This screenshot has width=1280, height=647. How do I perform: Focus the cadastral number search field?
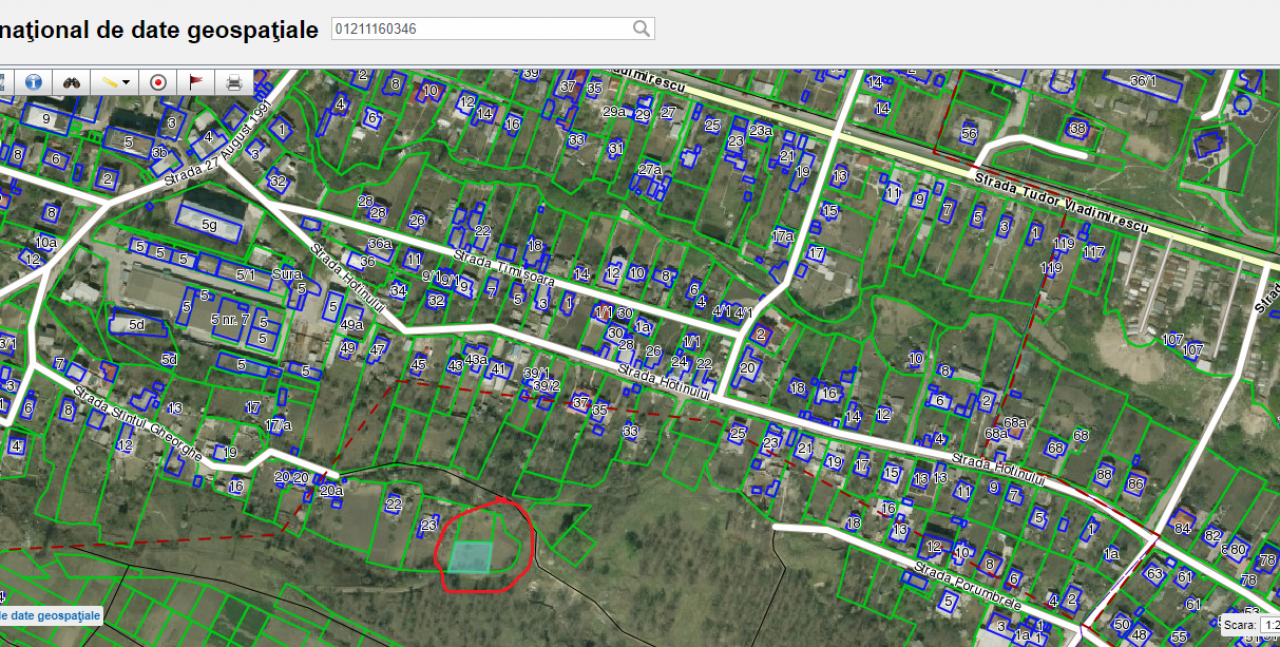coord(480,29)
